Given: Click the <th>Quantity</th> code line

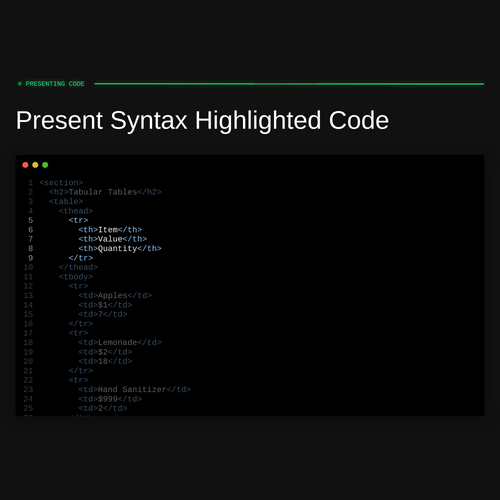Looking at the screenshot, I should [120, 248].
